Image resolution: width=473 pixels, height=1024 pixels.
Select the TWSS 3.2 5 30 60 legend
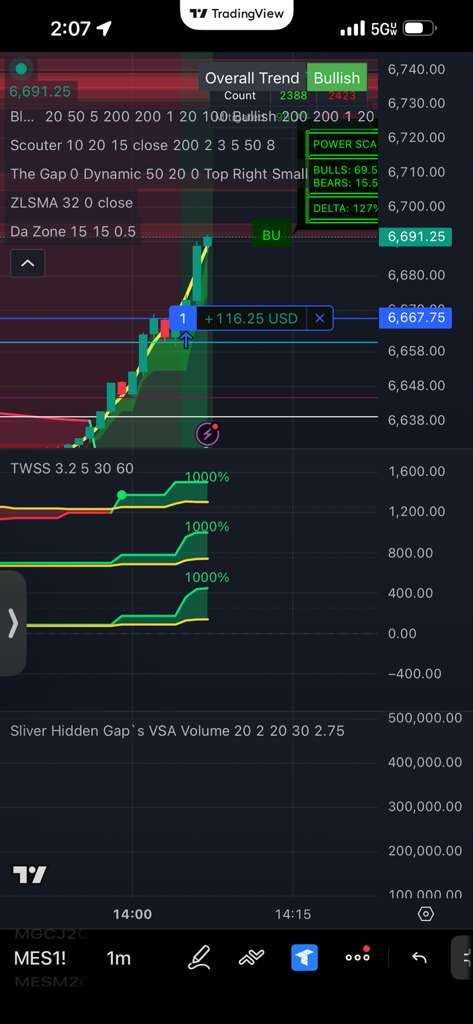coord(72,468)
